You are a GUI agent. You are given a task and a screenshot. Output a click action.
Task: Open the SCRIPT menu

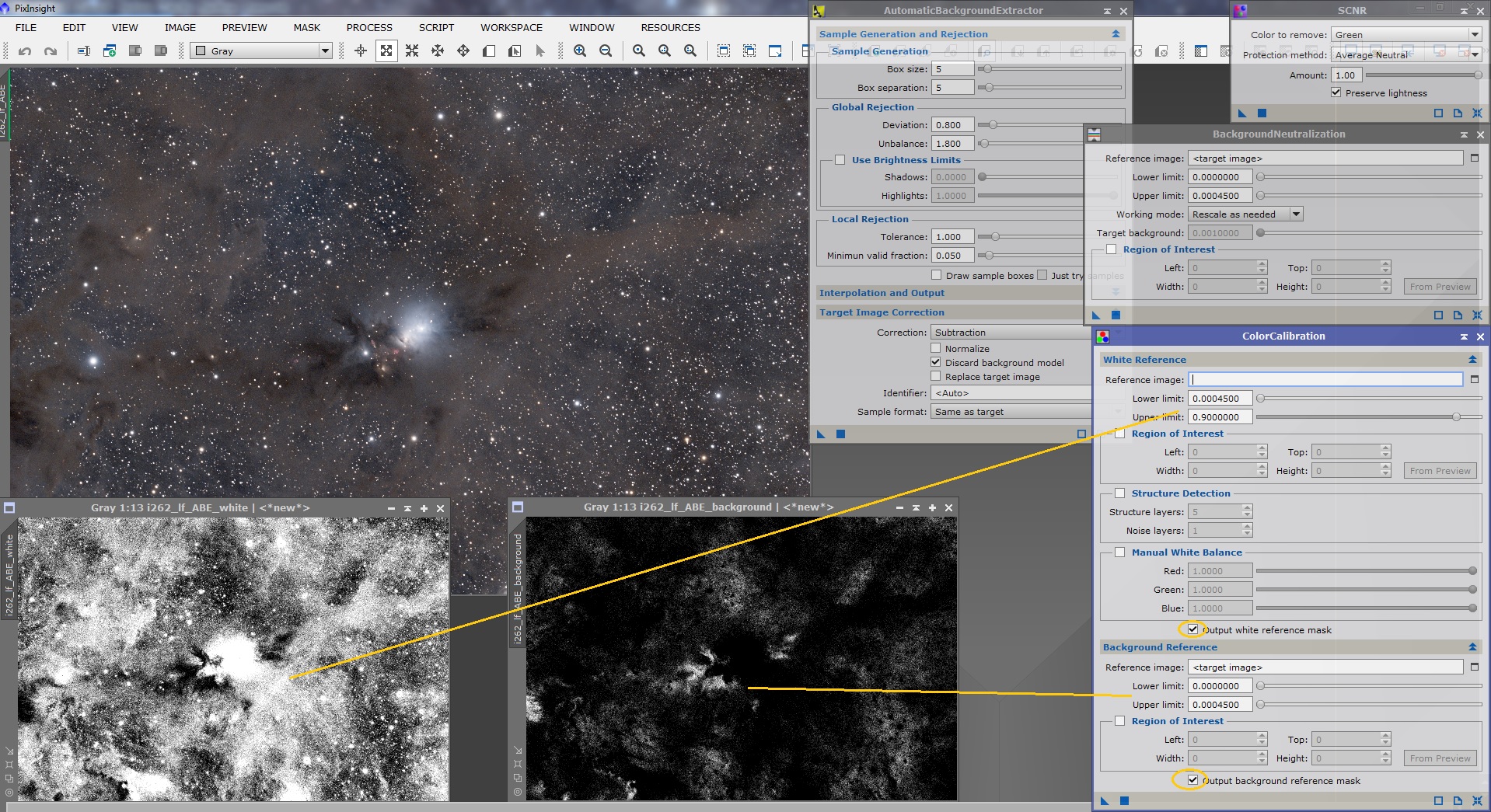pyautogui.click(x=436, y=27)
